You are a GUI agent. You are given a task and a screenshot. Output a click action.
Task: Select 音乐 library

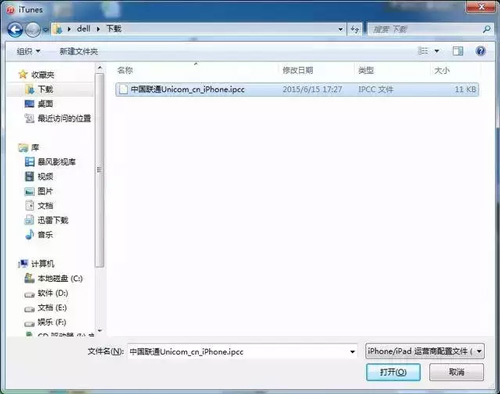[45, 235]
